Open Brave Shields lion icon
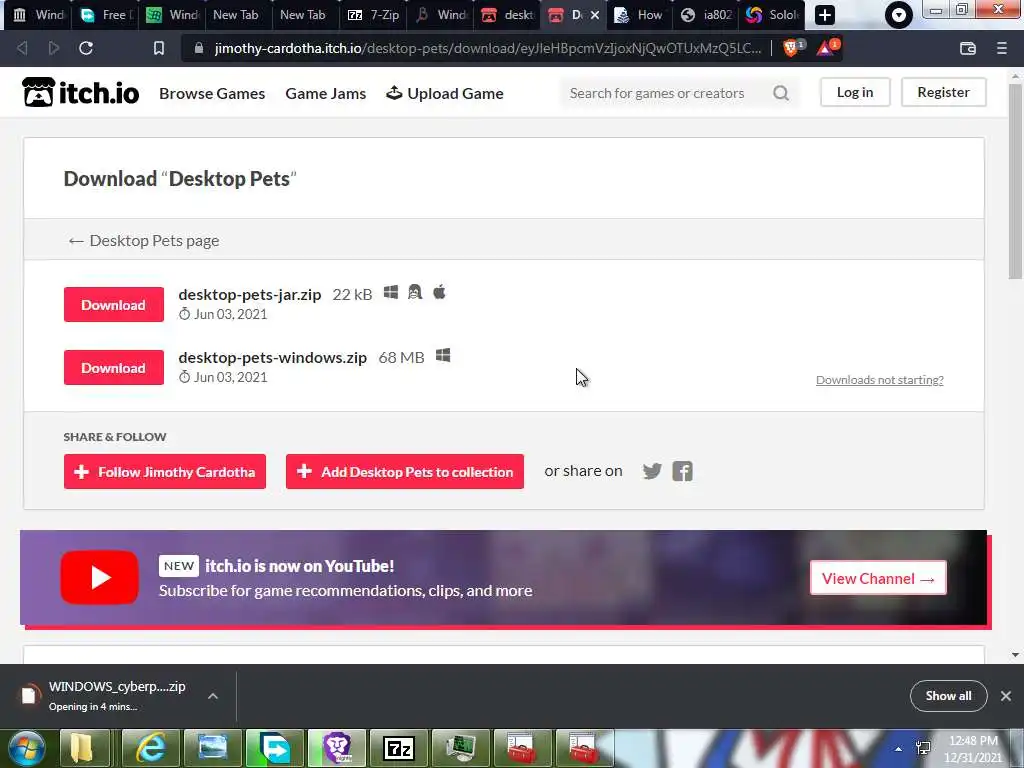 point(791,48)
